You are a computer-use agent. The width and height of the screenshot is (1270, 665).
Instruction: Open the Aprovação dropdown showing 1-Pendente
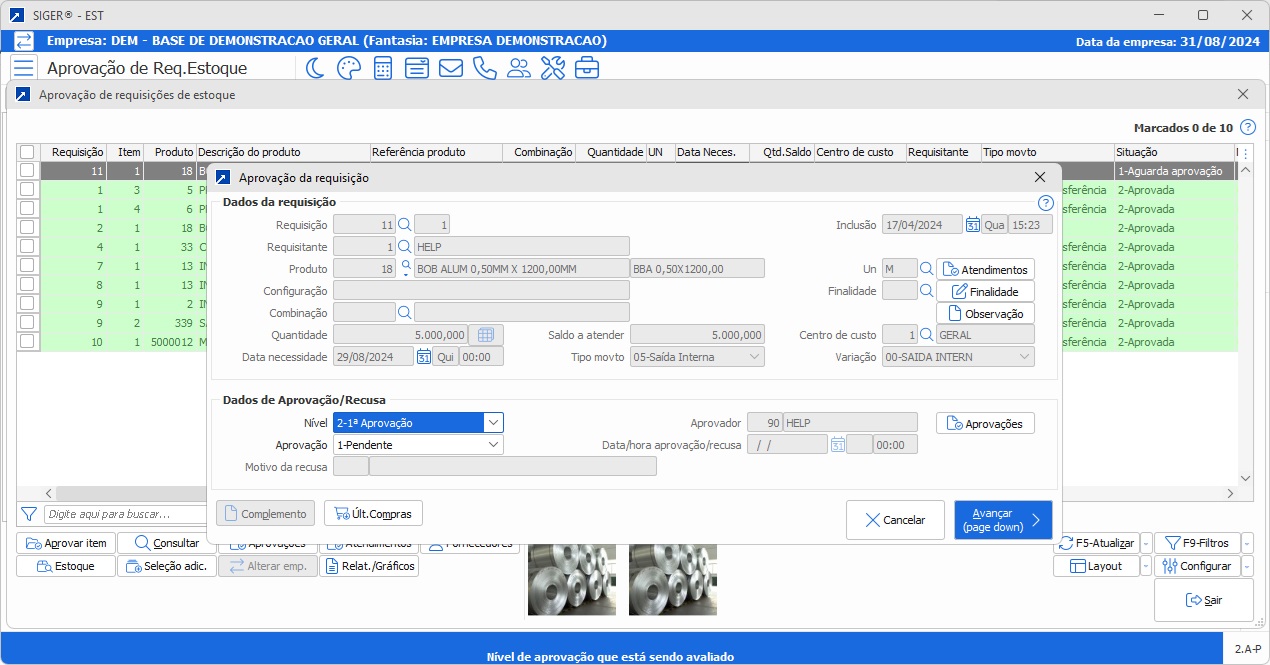pos(493,444)
